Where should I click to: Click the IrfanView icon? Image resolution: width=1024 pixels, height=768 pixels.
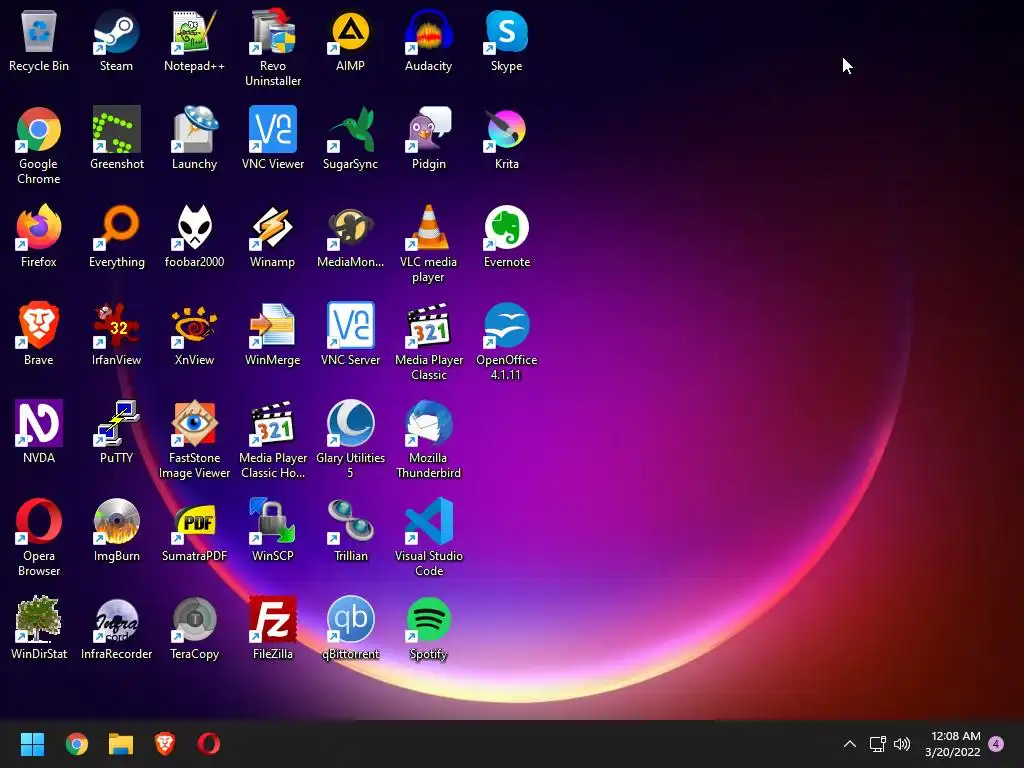[116, 326]
